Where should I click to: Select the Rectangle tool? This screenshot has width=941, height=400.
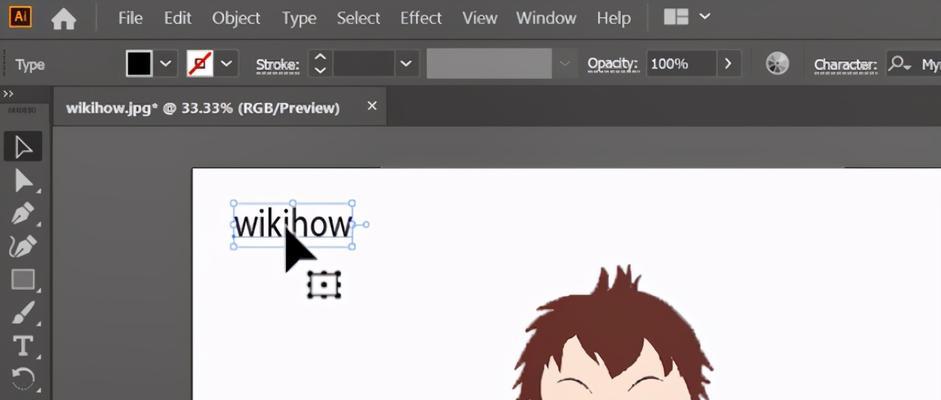23,279
